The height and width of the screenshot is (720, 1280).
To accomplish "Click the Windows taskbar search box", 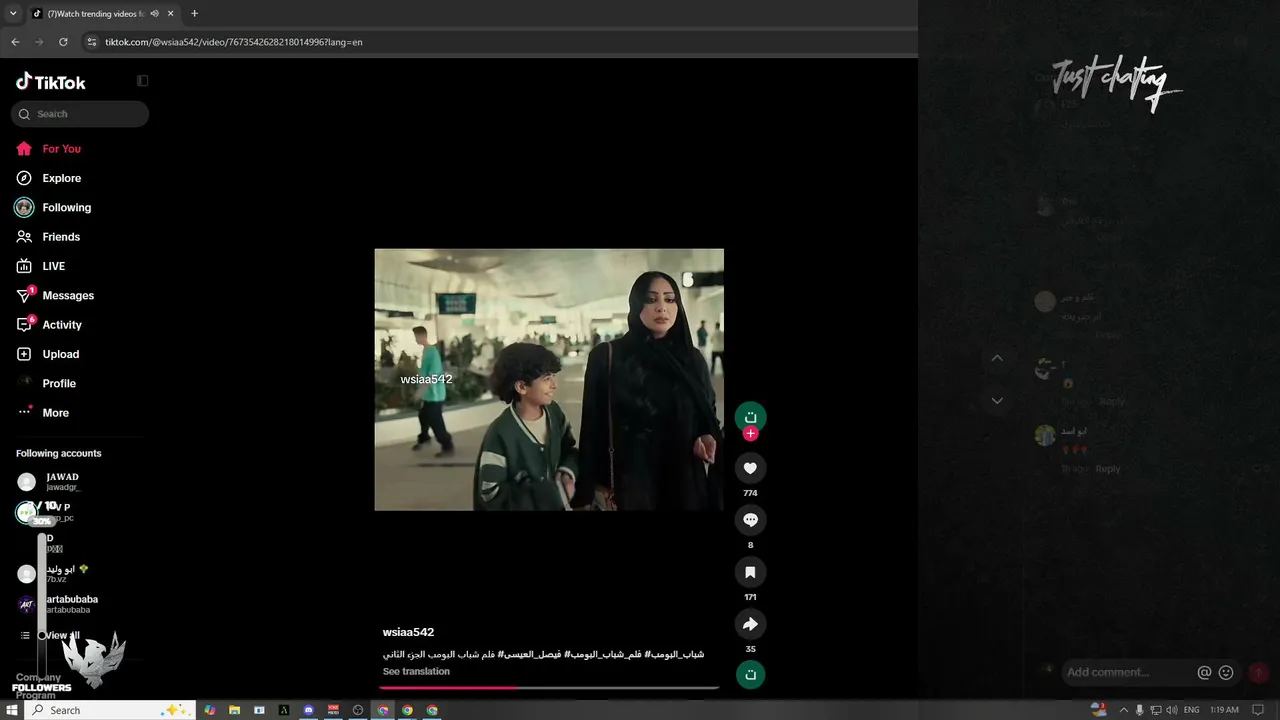I will pos(108,710).
